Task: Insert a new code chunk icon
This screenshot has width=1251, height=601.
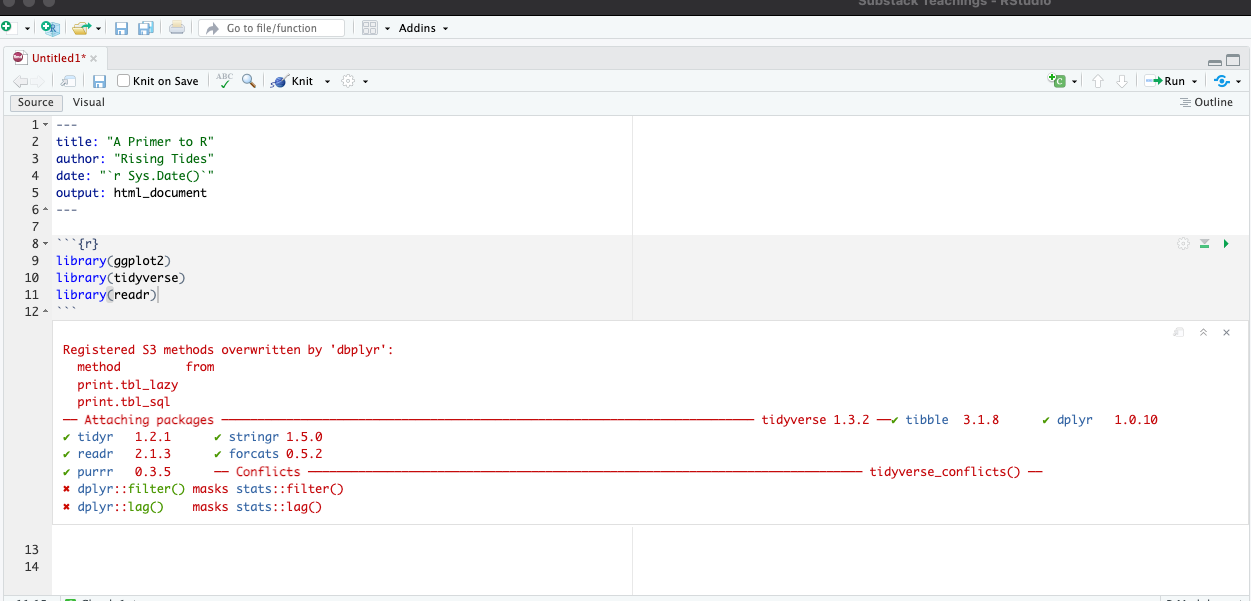Action: [1057, 81]
